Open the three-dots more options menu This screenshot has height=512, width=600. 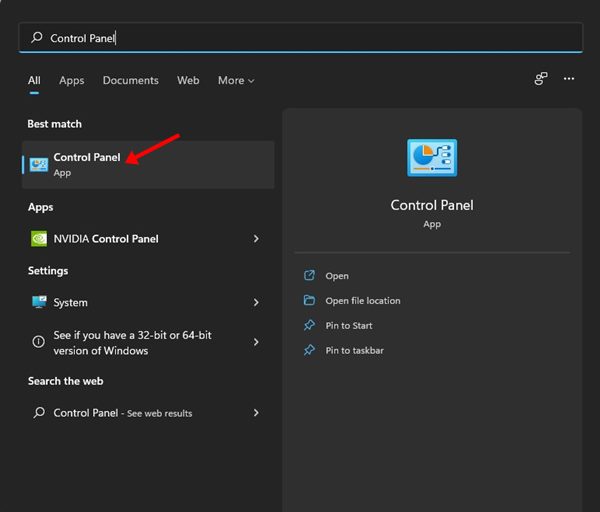tap(569, 79)
